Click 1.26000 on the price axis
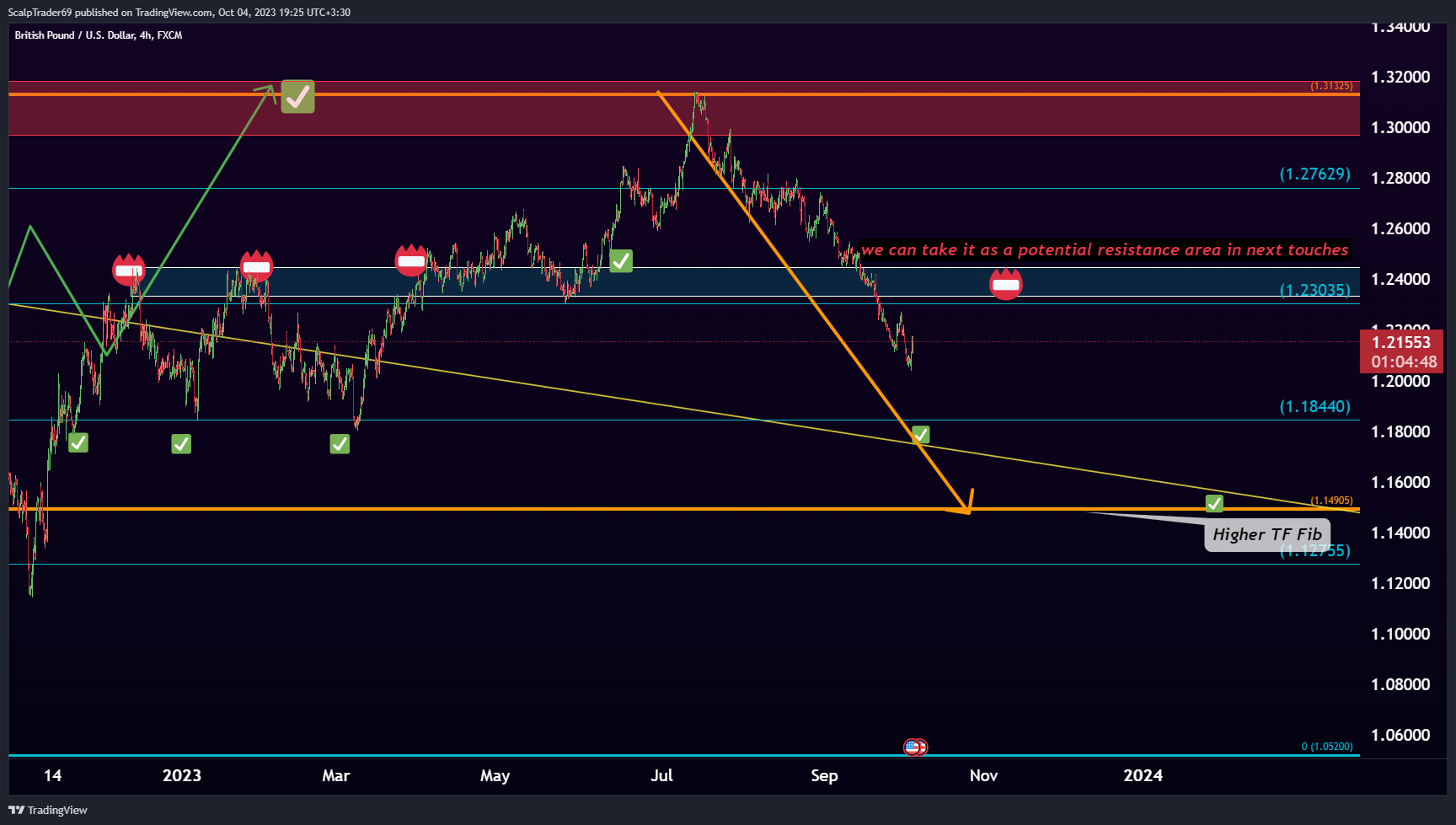Image resolution: width=1456 pixels, height=825 pixels. pos(1400,228)
